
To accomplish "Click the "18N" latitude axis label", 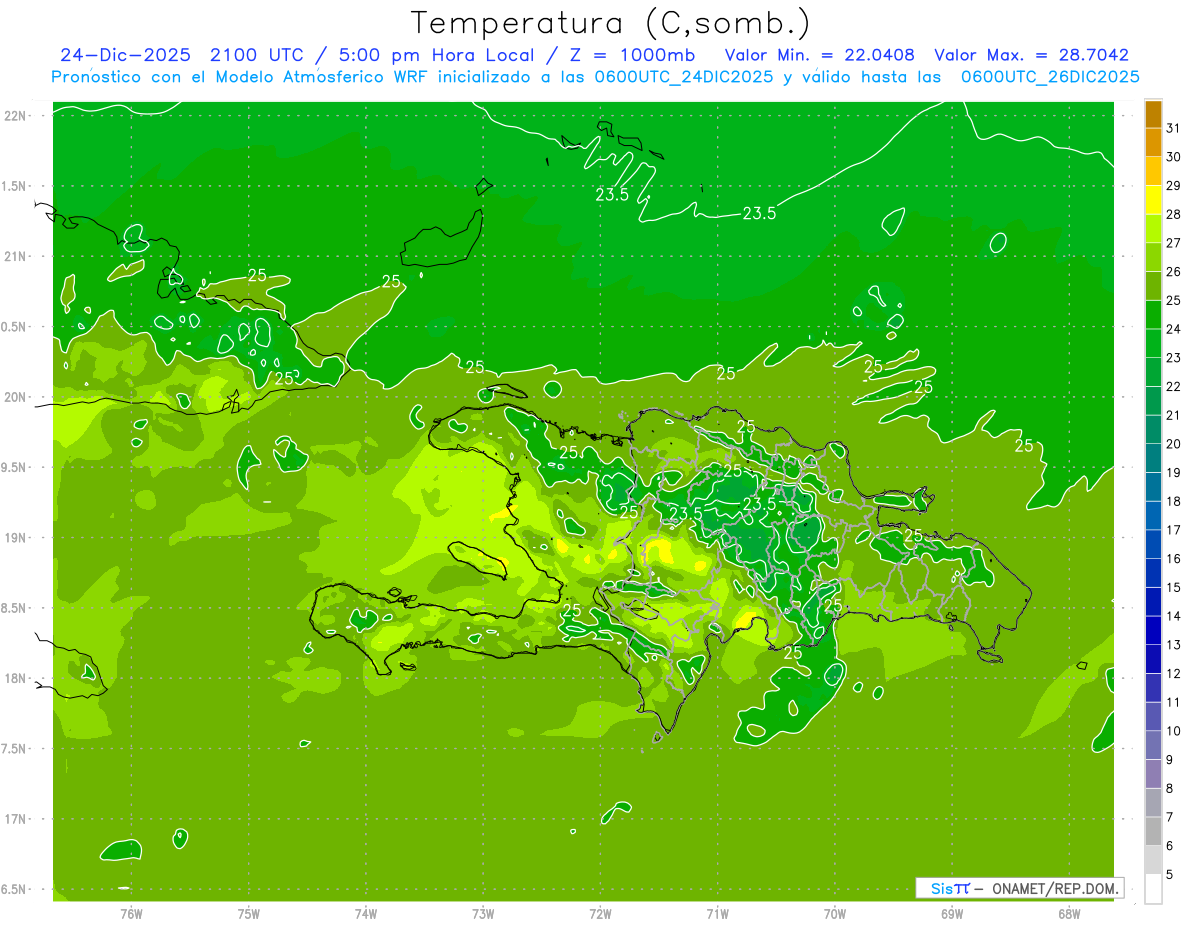I will [15, 678].
